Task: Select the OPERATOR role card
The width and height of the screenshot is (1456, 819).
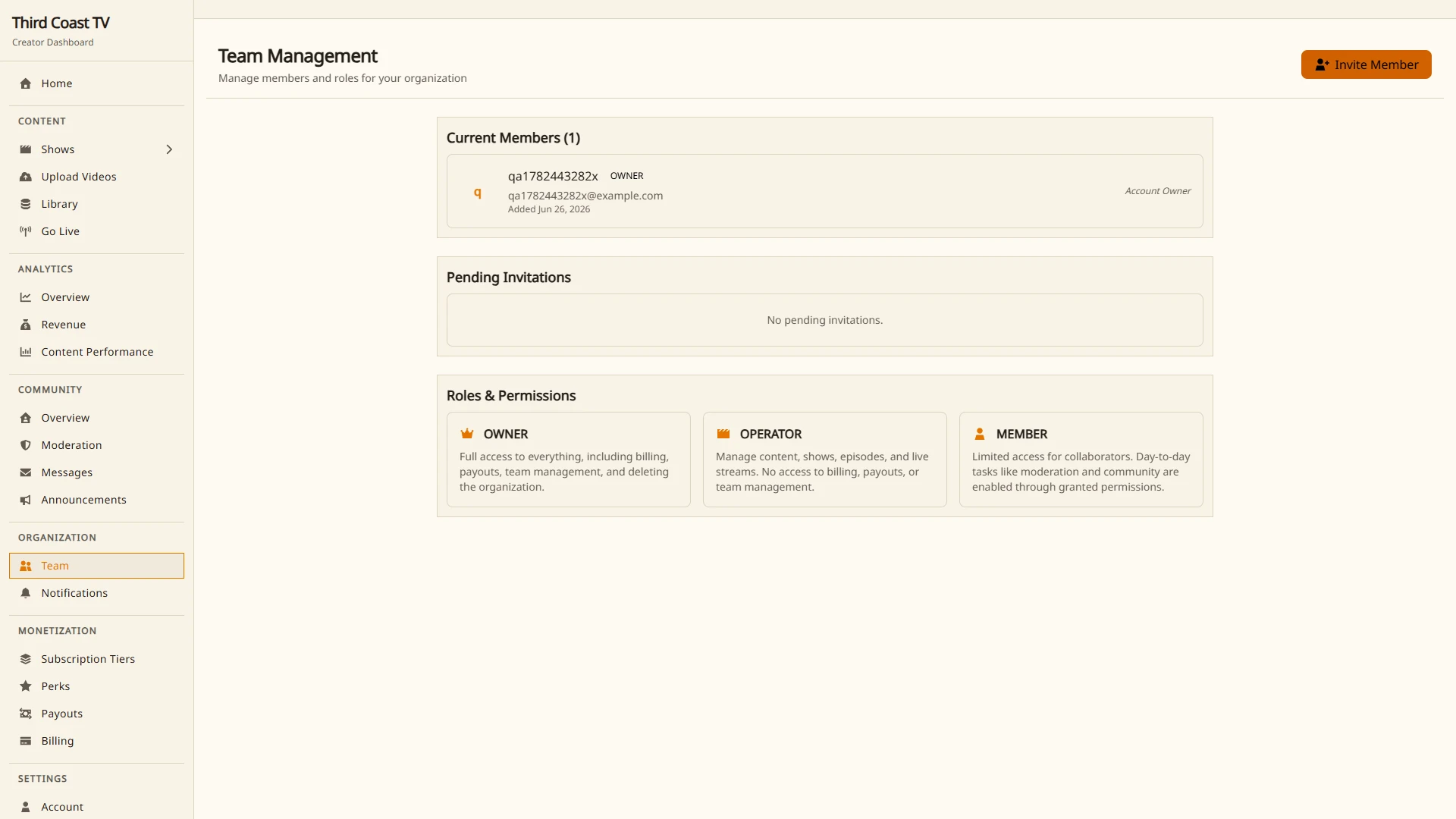Action: click(x=825, y=460)
